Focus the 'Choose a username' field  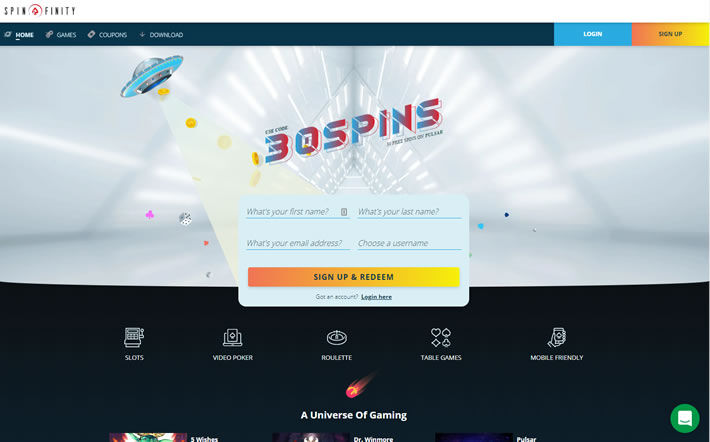[409, 243]
